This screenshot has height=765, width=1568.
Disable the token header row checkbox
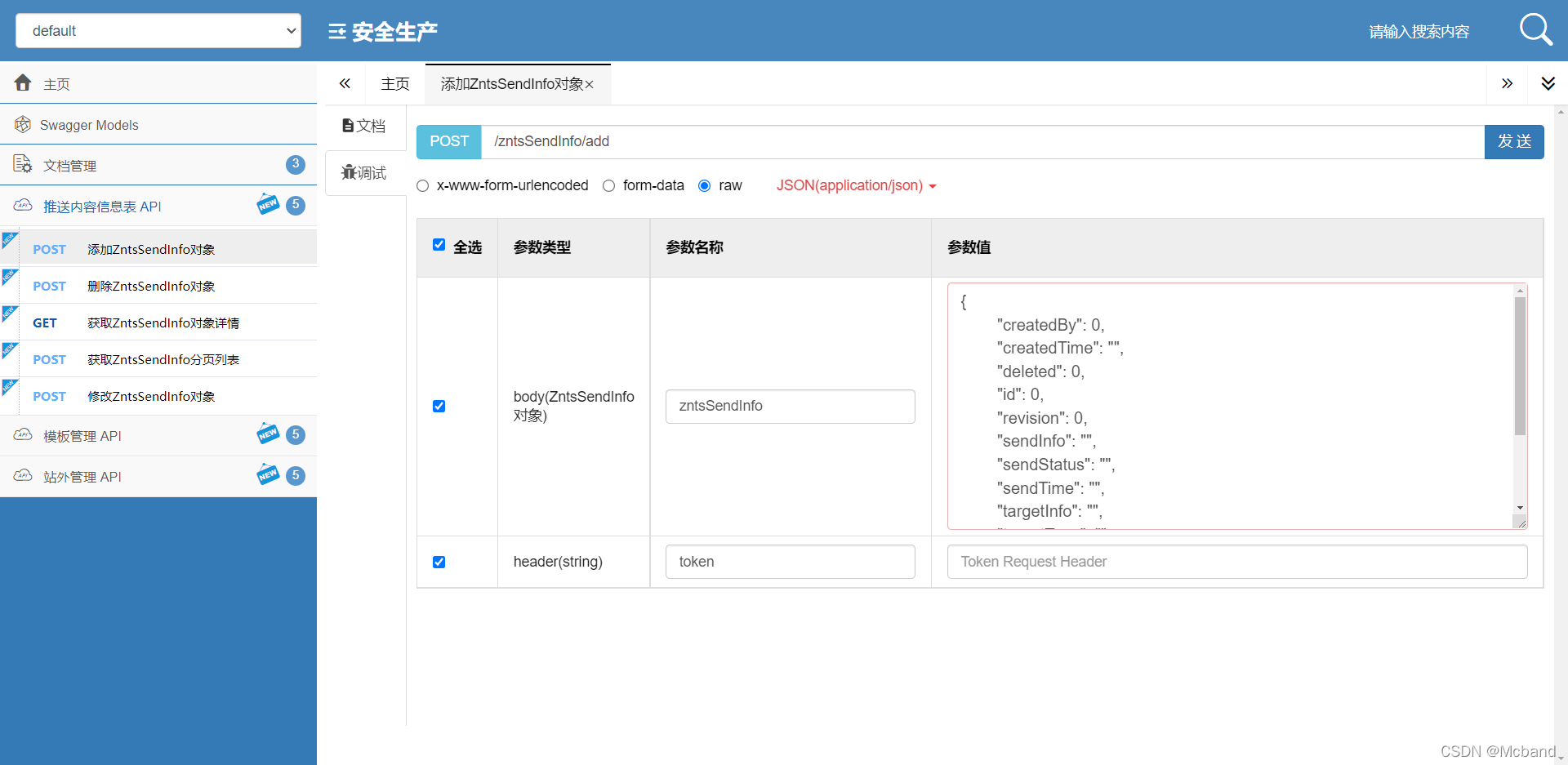(439, 562)
